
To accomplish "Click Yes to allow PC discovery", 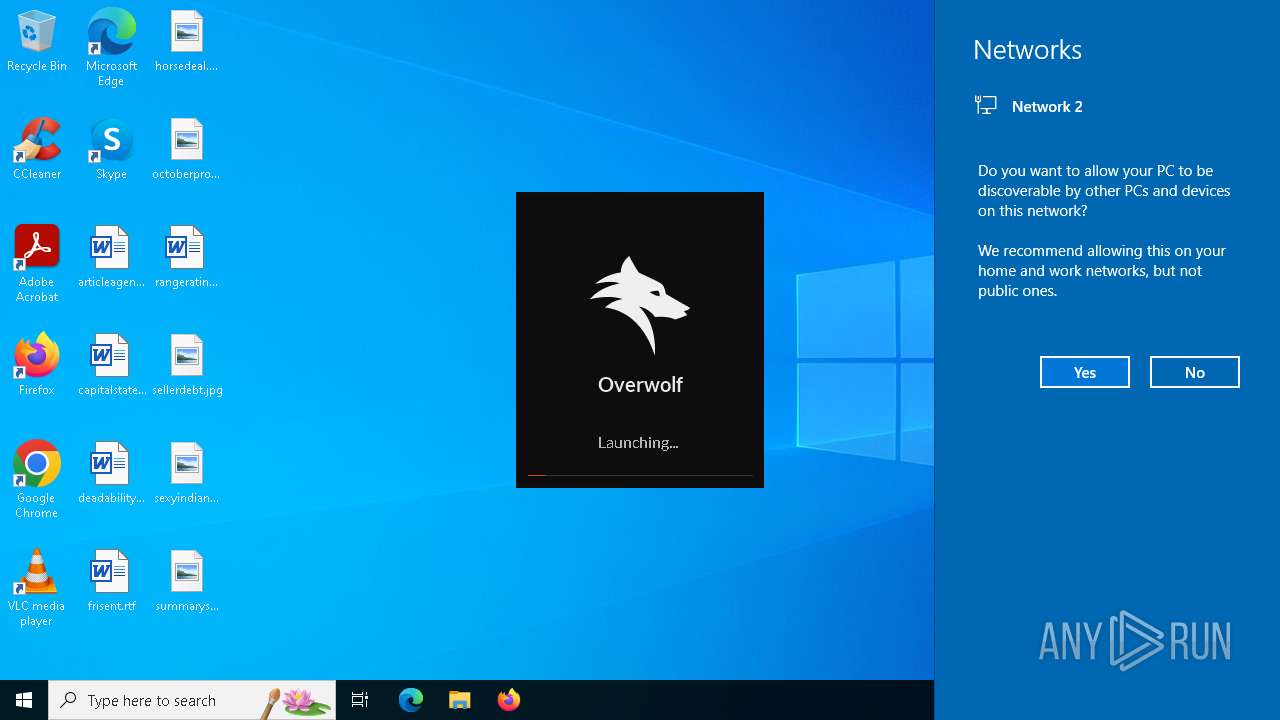I will (x=1085, y=372).
